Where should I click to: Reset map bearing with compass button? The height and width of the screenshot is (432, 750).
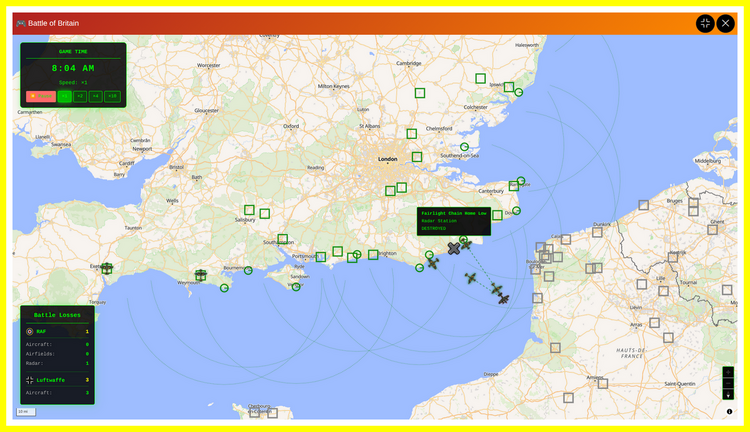click(728, 394)
